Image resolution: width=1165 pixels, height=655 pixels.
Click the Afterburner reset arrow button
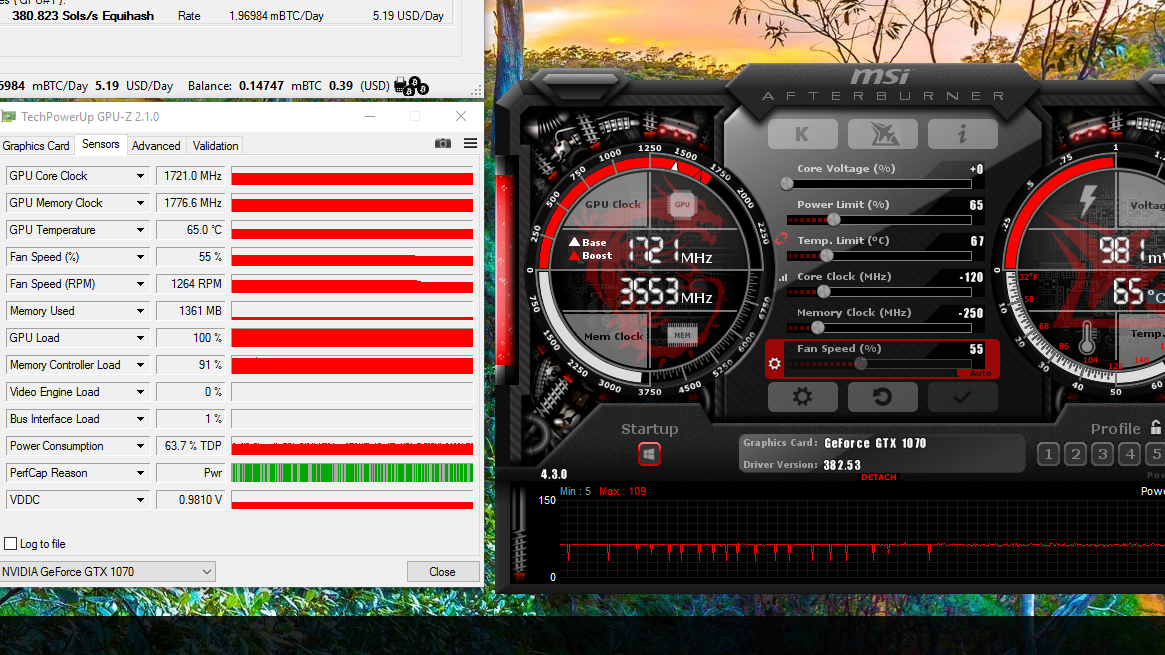pos(883,397)
